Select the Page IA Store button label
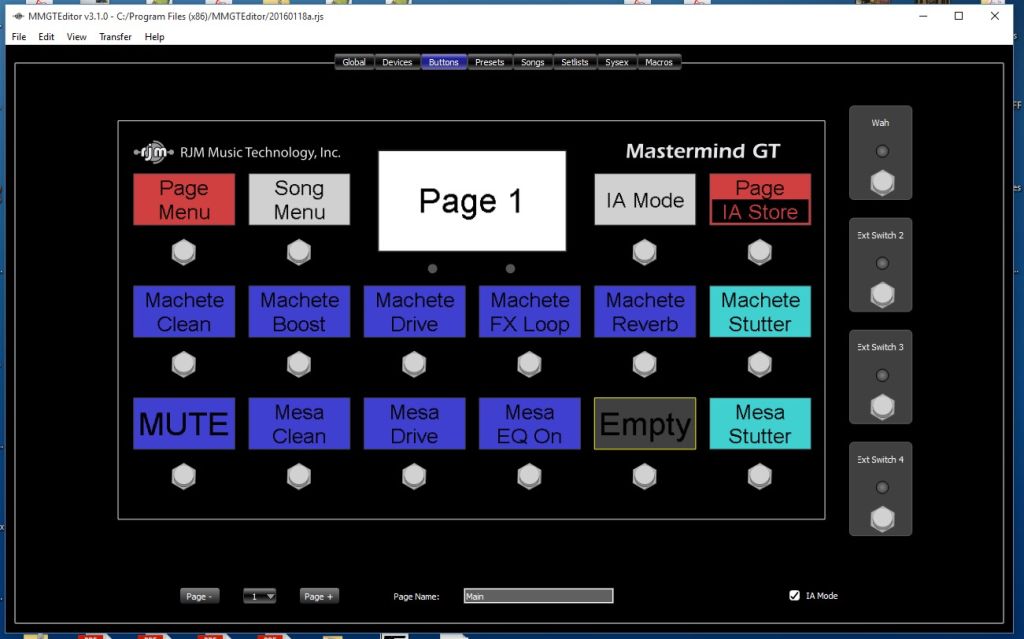Screen dimensions: 1024x639 tap(760, 199)
